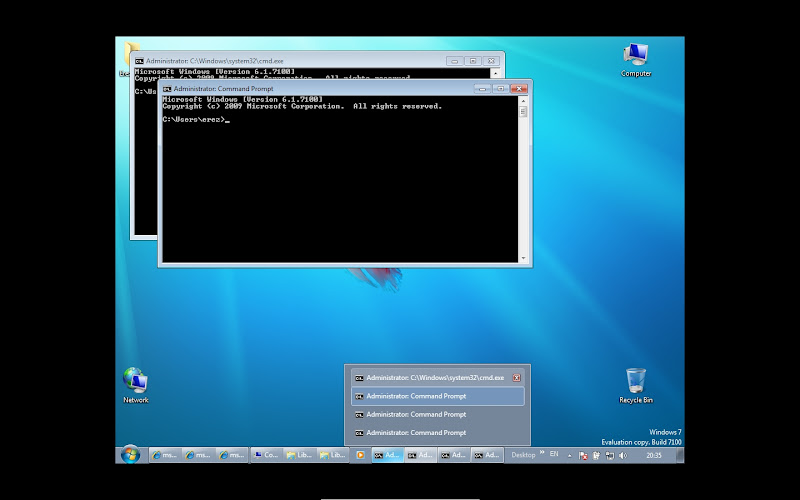Open the Computer taskbar button labeled Co...

[x=267, y=455]
